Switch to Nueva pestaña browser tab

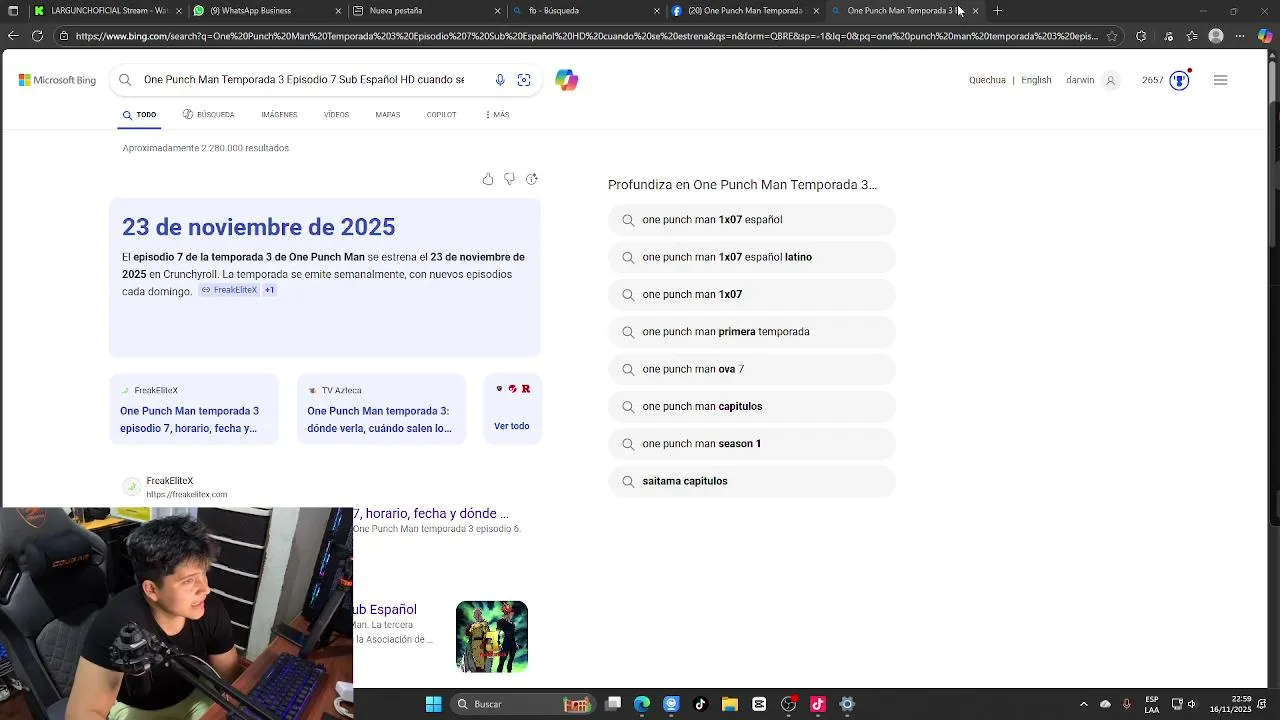tap(425, 11)
